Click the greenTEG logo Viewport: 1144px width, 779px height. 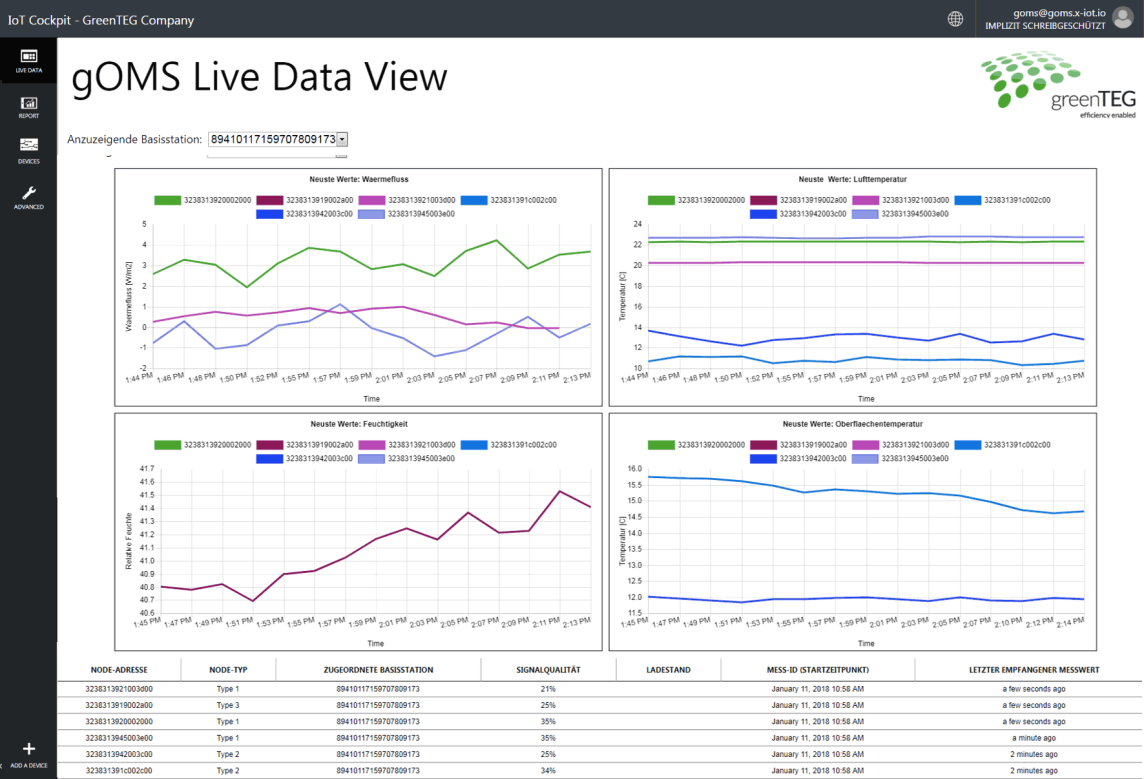click(1058, 84)
